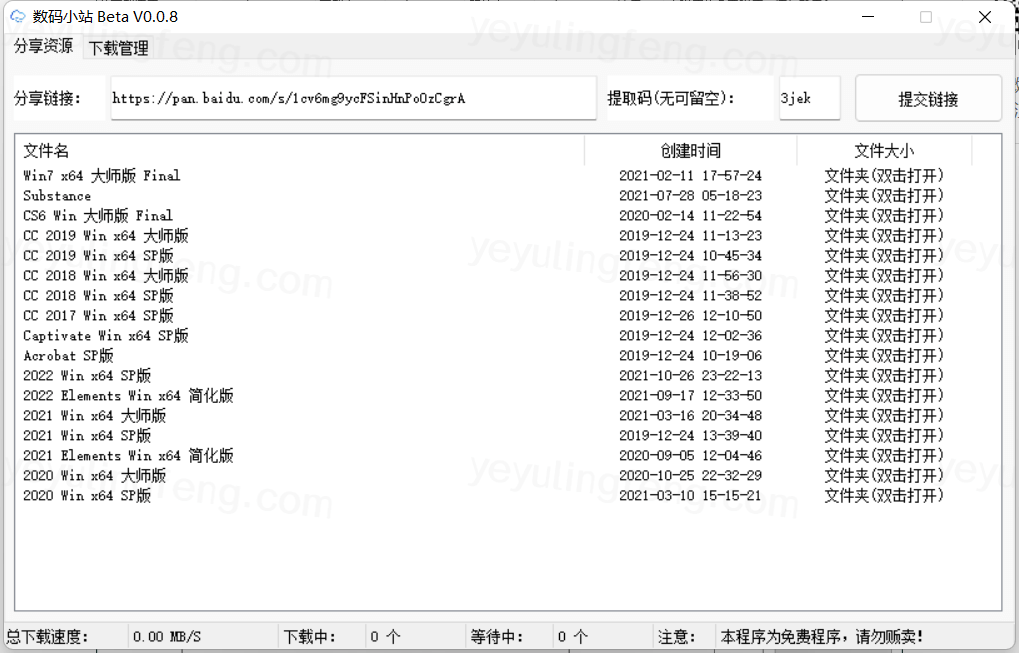Click 文件夹(双击打开) in the Substance row
Viewport: 1019px width, 653px height.
pyautogui.click(x=884, y=196)
